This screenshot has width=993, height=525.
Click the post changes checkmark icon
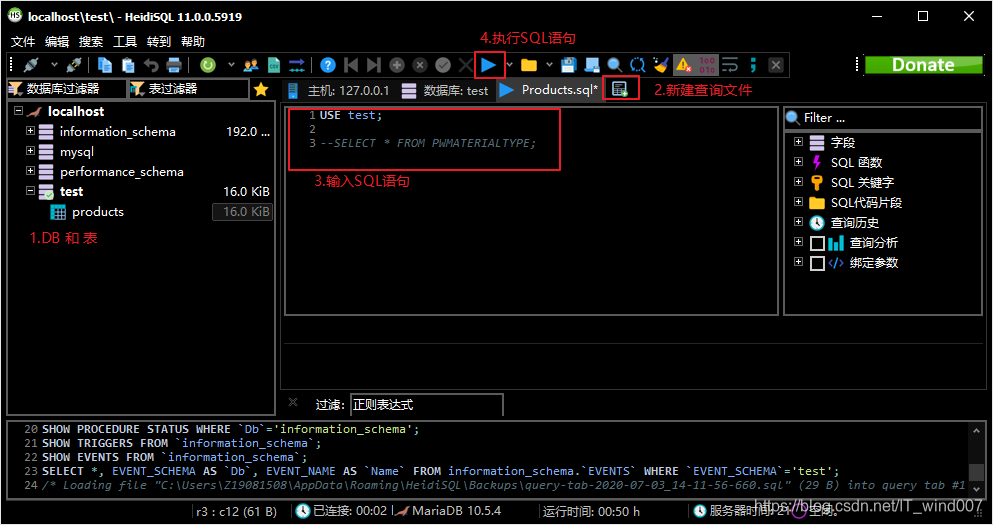click(x=443, y=65)
